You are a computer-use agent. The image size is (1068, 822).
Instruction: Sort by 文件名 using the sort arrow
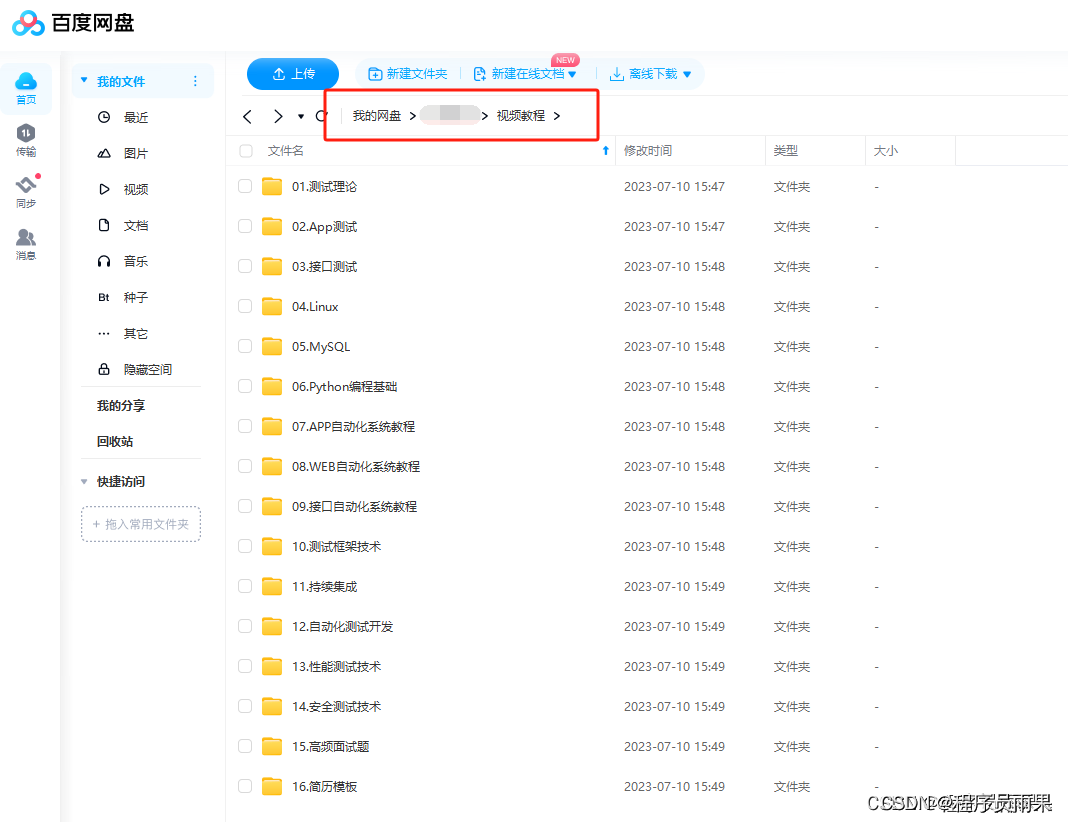tap(606, 151)
